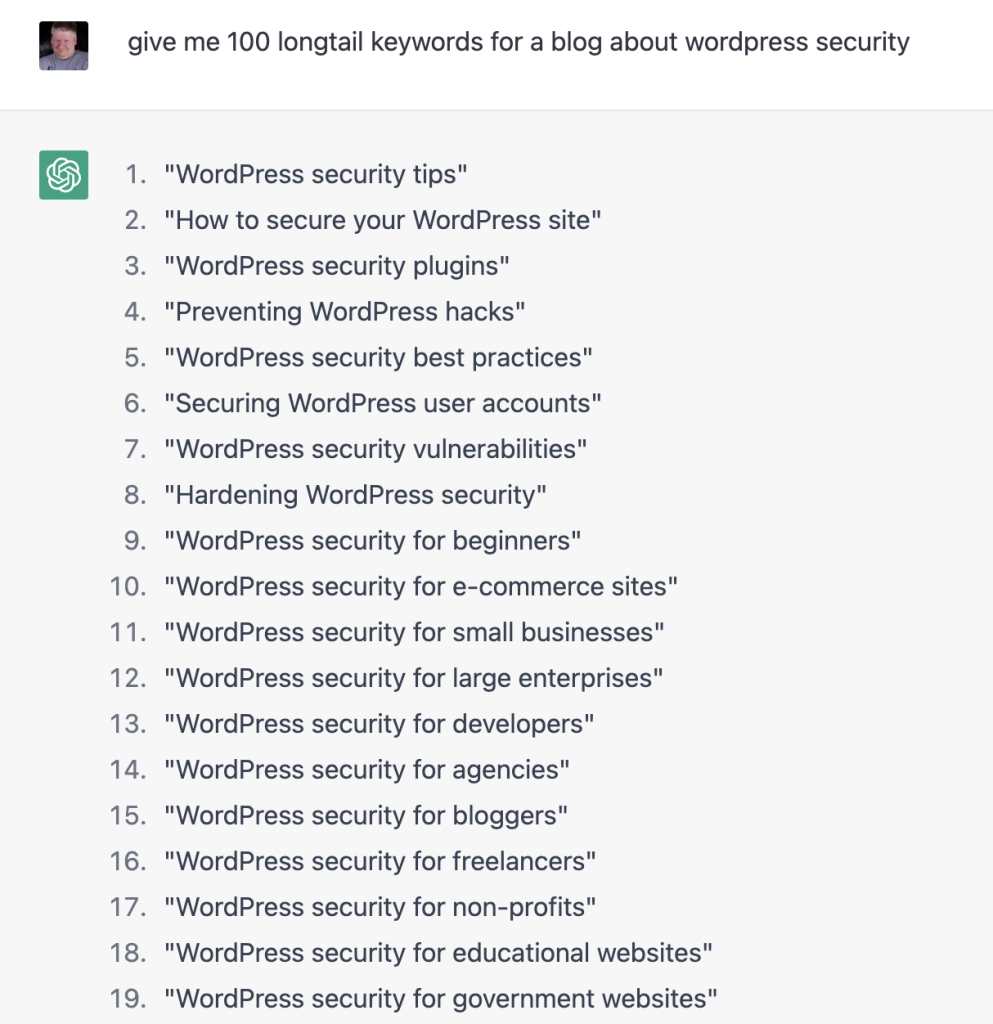Click "WordPress security for beginners" entry

tap(373, 541)
